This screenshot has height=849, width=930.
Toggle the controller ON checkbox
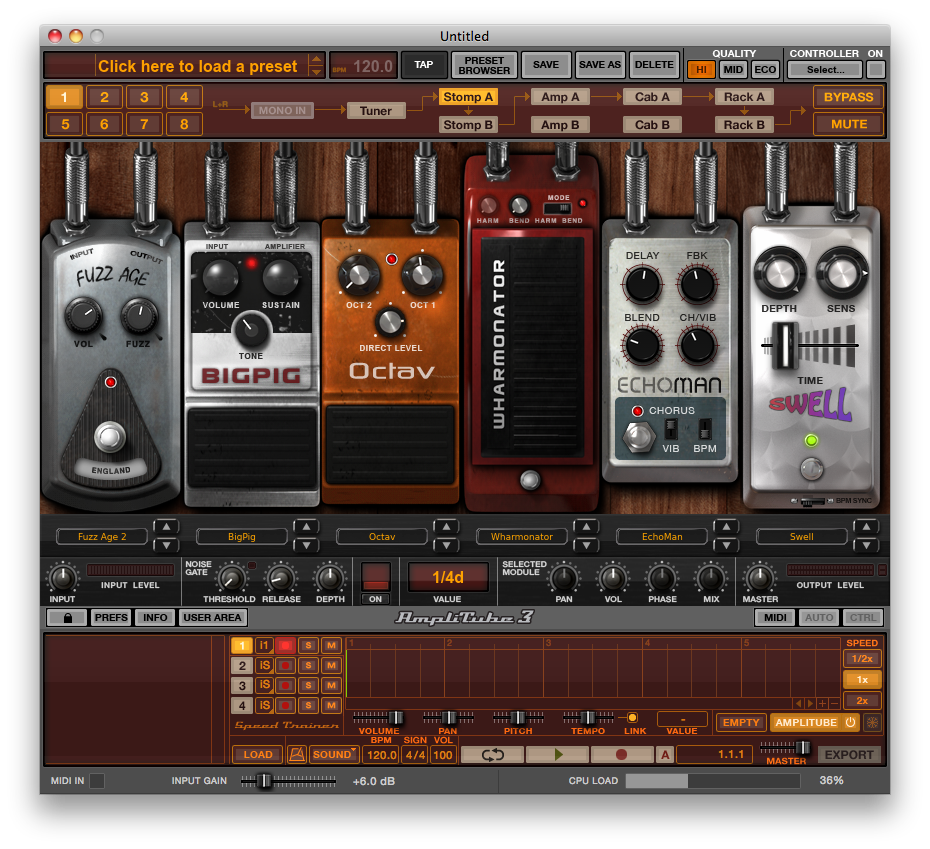click(875, 69)
